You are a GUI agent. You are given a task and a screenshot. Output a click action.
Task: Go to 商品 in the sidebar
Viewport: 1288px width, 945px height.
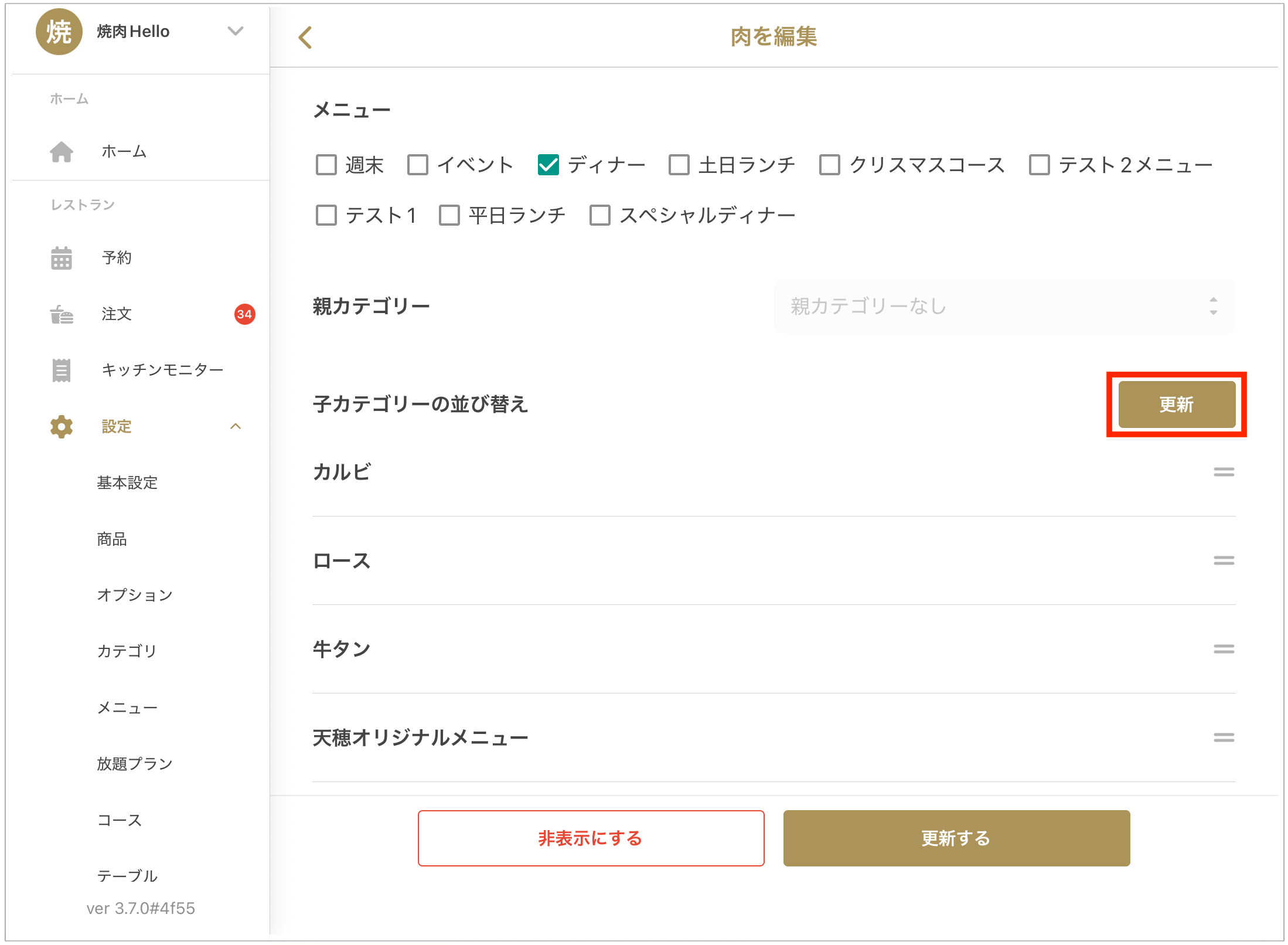pyautogui.click(x=112, y=539)
